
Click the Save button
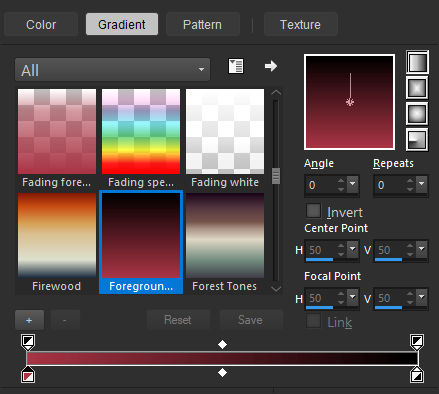251,320
